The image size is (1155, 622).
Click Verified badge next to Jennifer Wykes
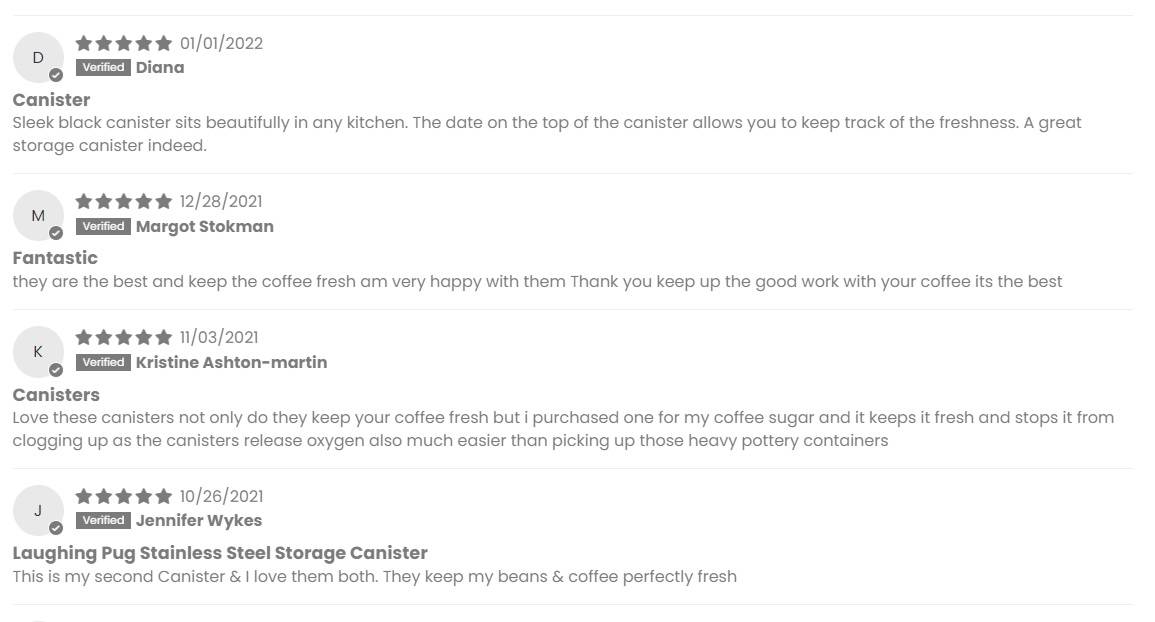pyautogui.click(x=103, y=520)
